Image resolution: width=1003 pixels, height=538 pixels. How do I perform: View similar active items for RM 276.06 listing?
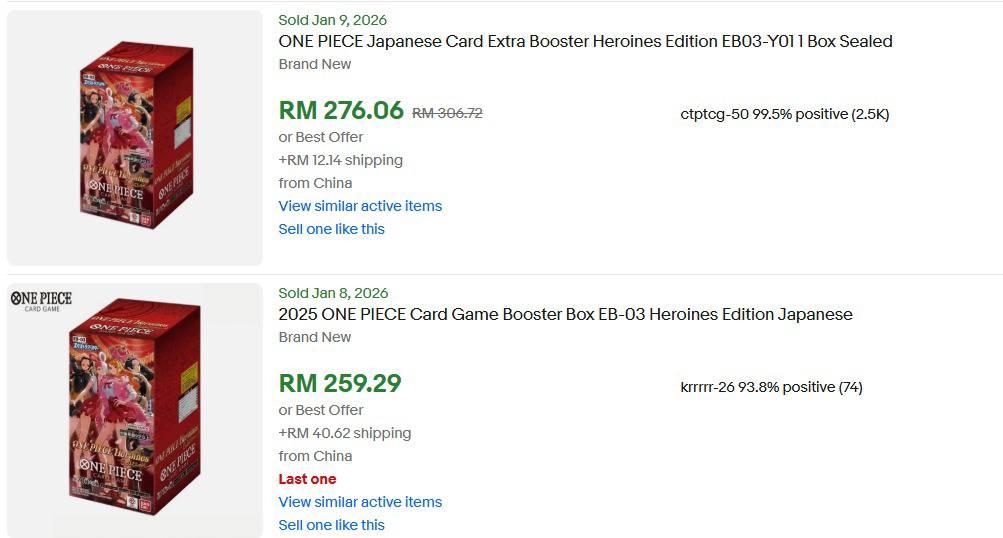[x=360, y=206]
